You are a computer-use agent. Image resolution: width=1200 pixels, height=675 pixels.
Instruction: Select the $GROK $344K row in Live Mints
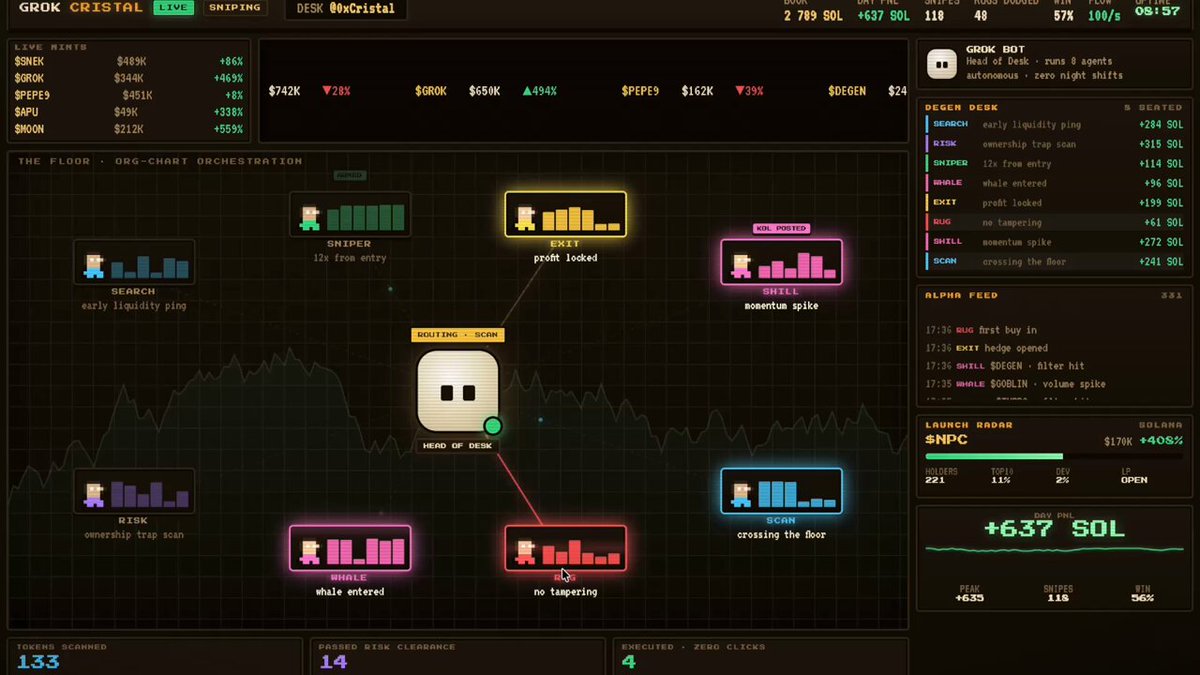tap(128, 78)
